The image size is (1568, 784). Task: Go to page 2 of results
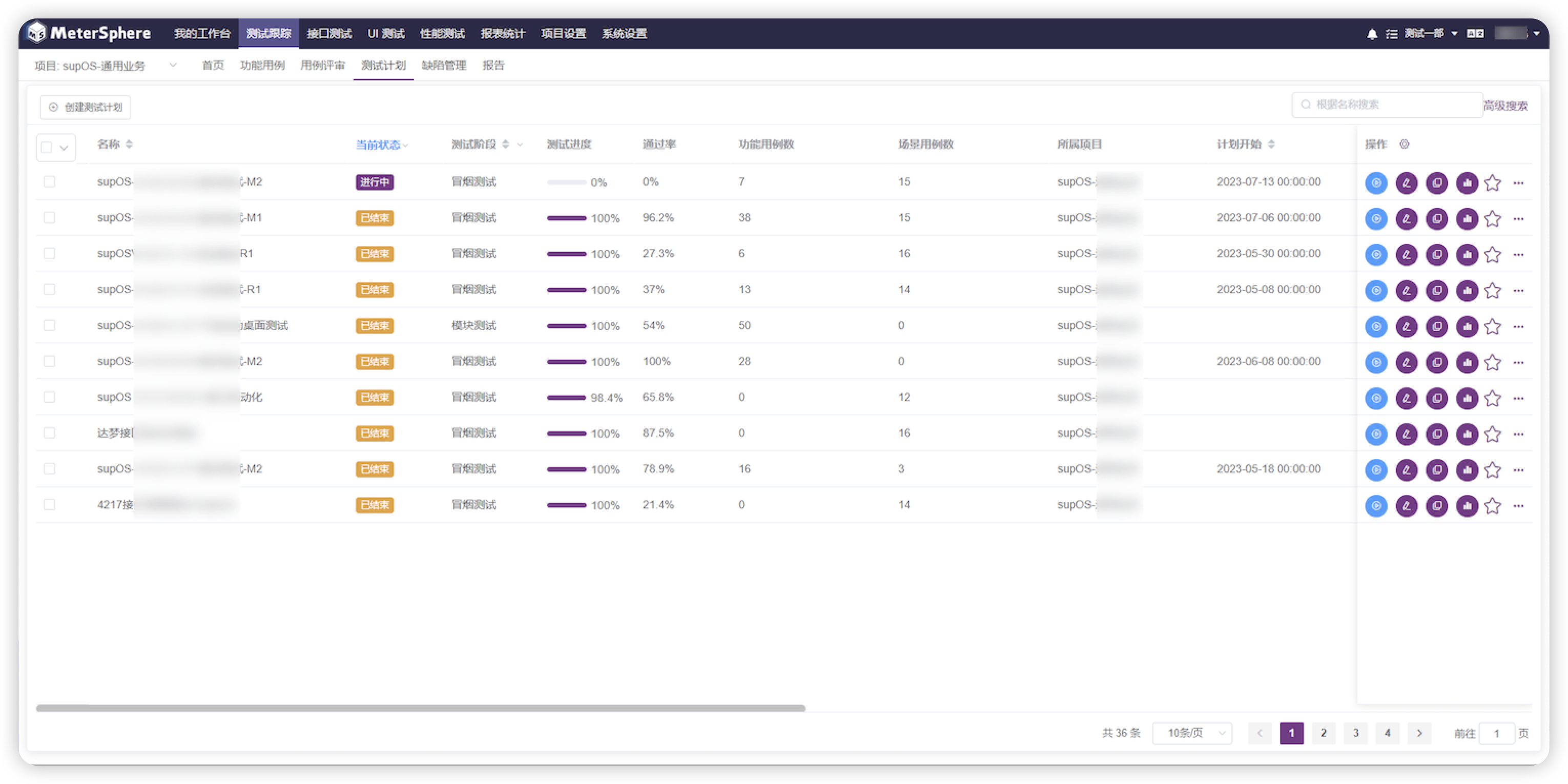[1323, 733]
